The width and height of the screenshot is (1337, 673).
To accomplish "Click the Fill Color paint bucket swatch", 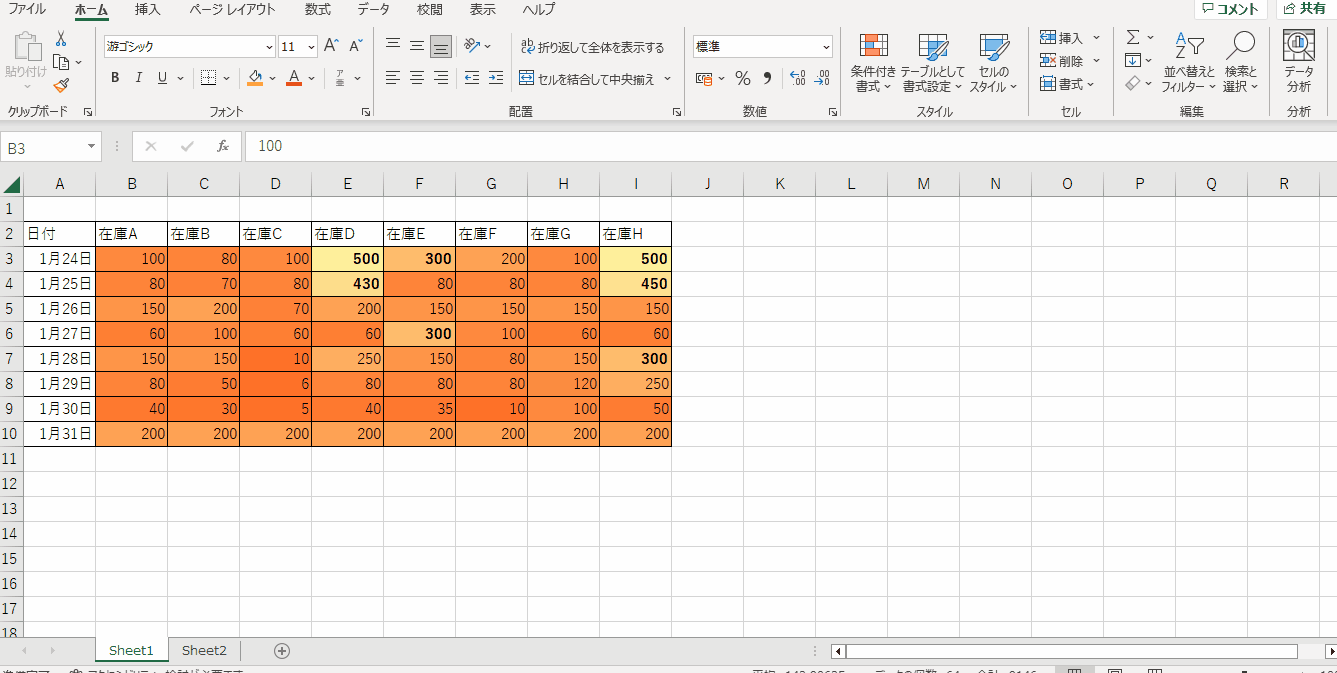I will (x=255, y=78).
